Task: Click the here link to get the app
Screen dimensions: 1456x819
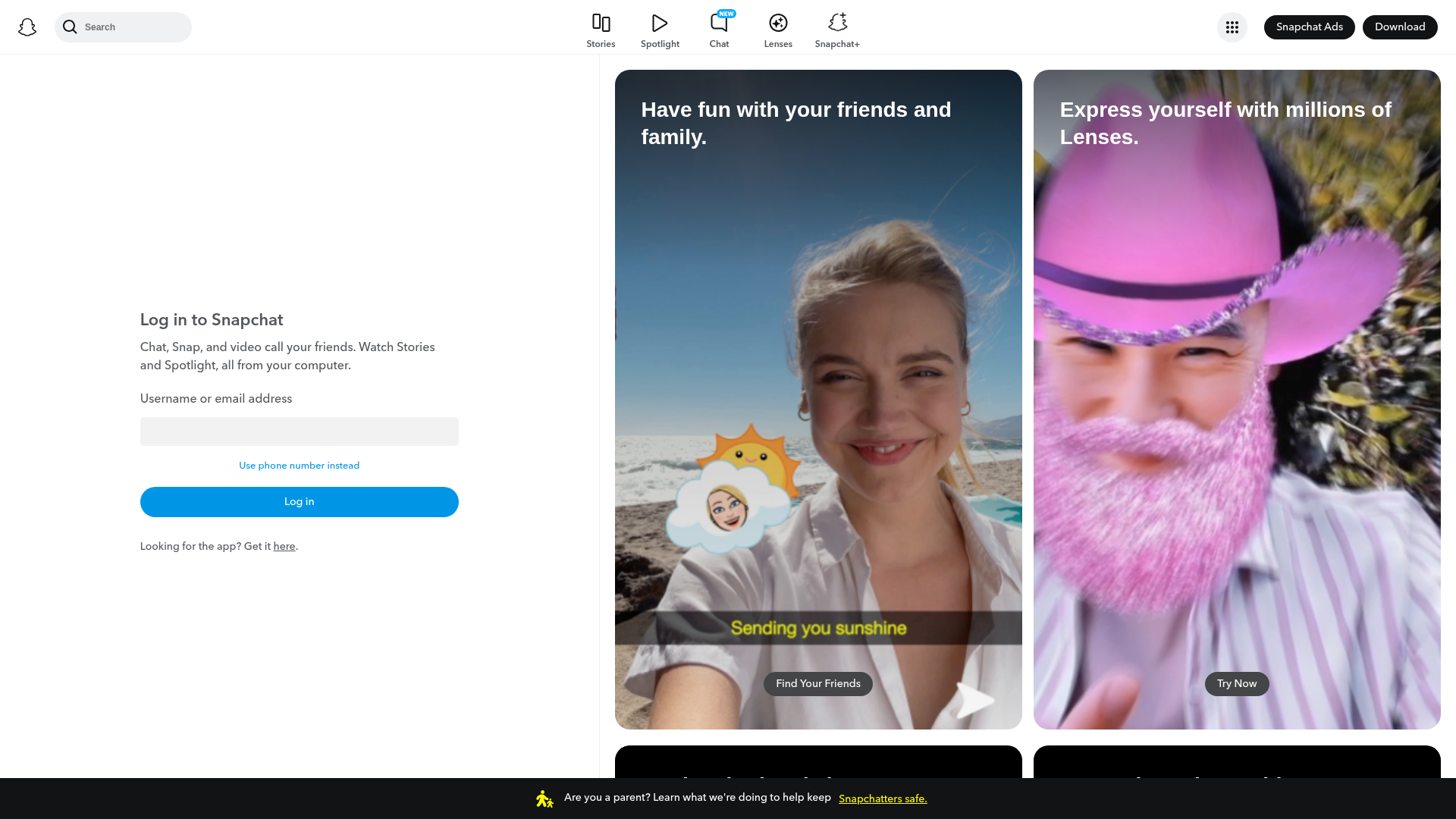Action: click(x=284, y=546)
